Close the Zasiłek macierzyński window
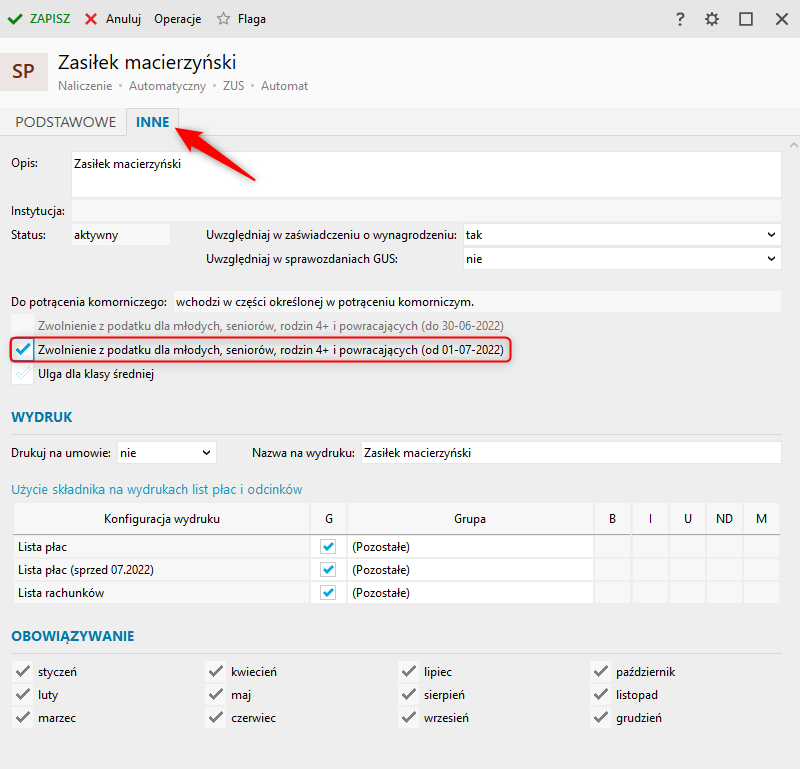800x769 pixels. coord(782,19)
